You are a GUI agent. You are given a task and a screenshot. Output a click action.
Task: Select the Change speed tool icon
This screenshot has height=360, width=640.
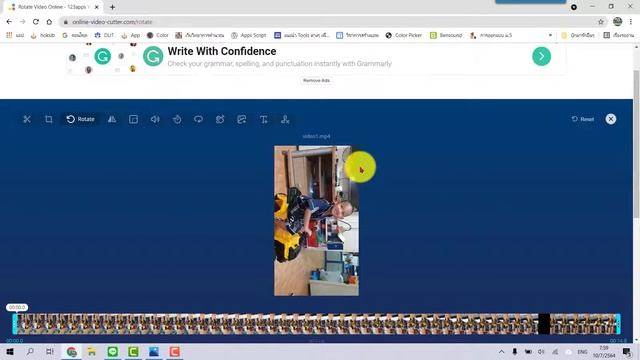click(x=177, y=119)
